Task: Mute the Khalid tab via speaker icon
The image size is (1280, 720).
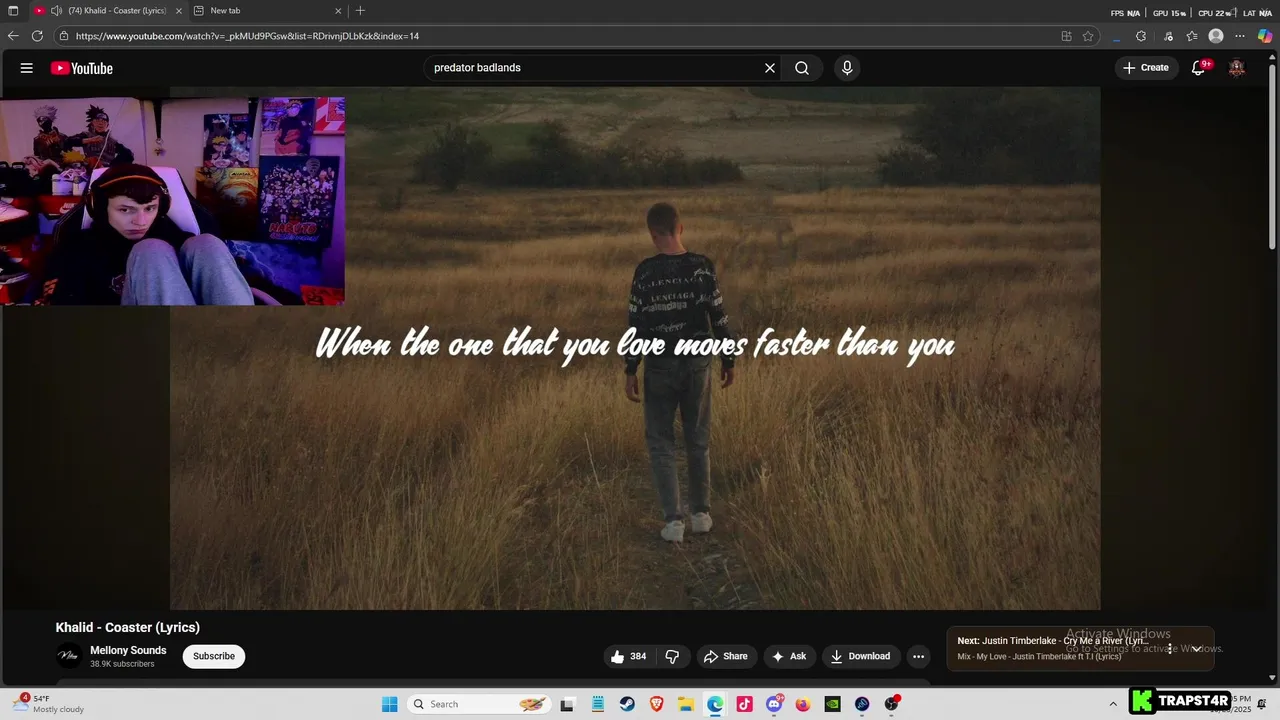Action: click(x=56, y=11)
